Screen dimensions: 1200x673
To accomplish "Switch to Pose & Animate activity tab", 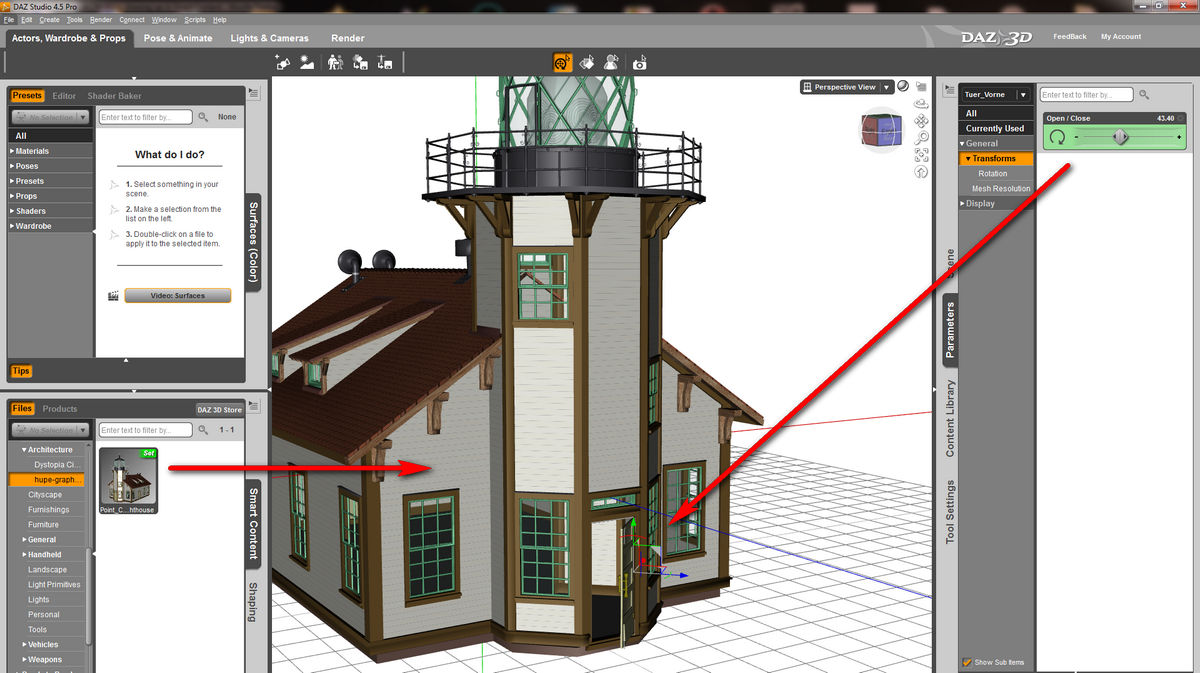I will tap(178, 38).
